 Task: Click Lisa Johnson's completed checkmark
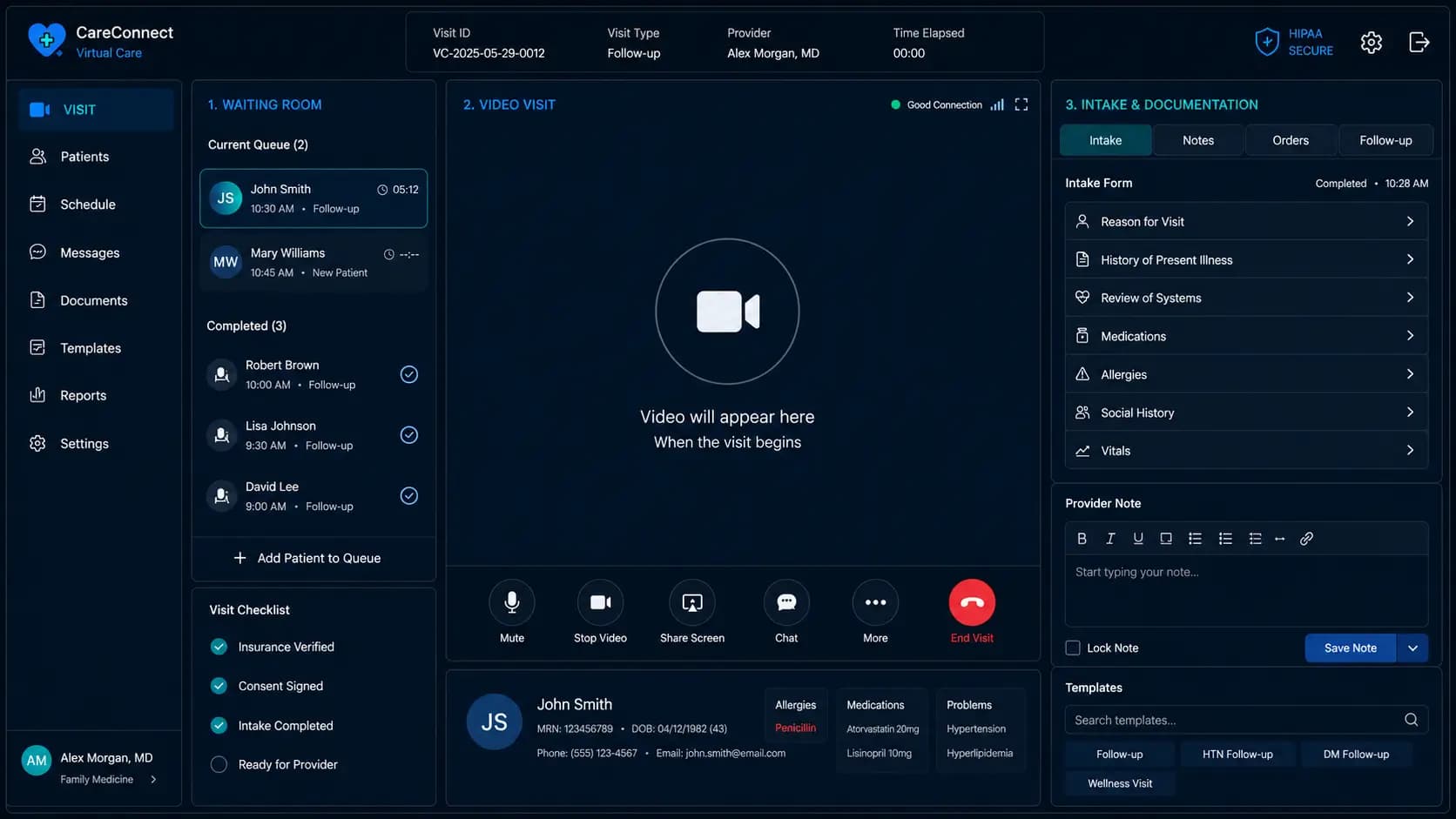coord(408,435)
